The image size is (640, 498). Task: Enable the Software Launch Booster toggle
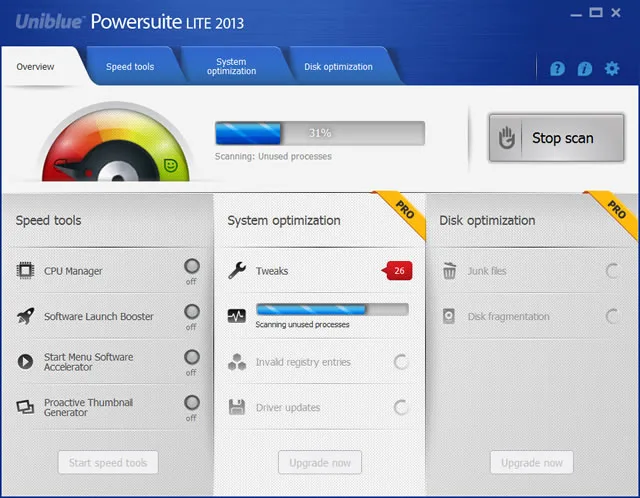point(191,312)
